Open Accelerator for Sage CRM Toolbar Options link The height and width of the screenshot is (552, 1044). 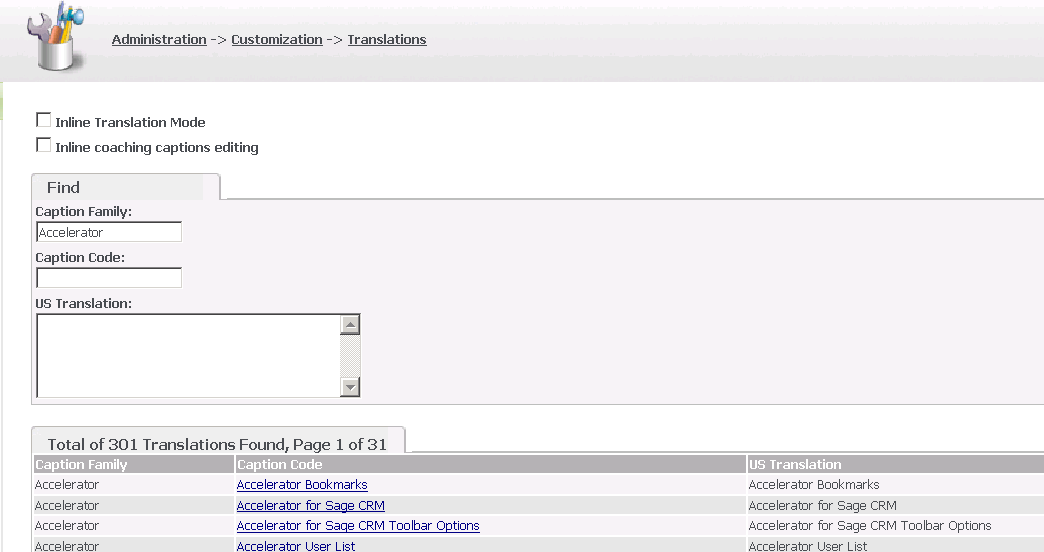pos(358,525)
